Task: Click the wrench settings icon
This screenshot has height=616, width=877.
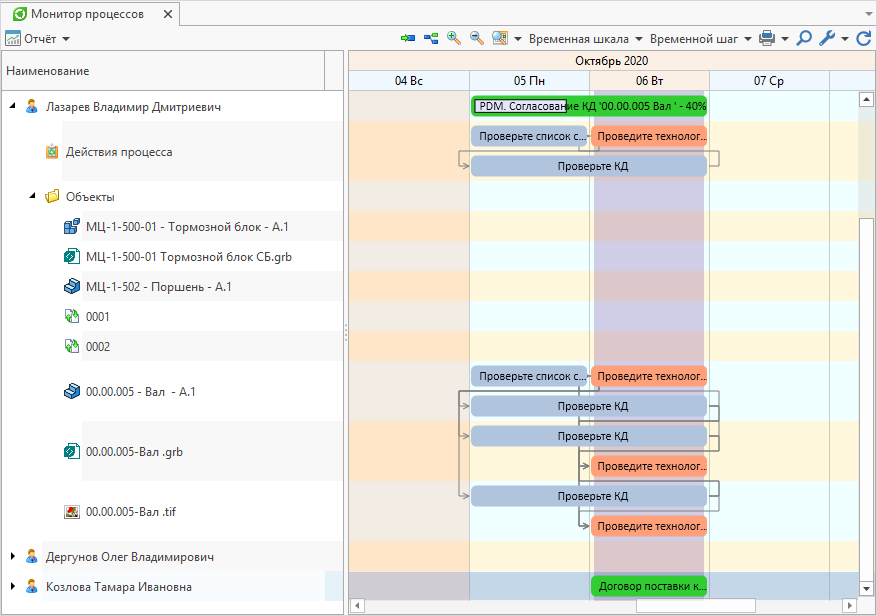Action: (827, 38)
